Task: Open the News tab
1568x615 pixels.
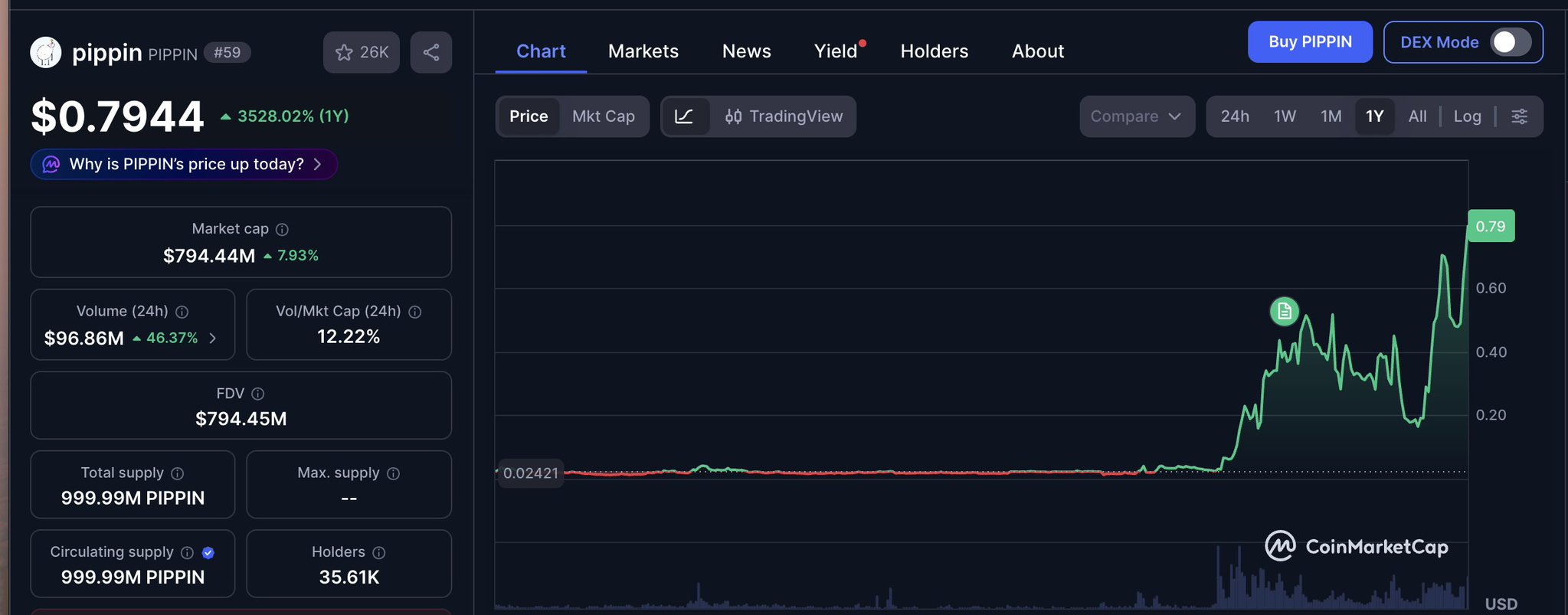Action: [747, 51]
